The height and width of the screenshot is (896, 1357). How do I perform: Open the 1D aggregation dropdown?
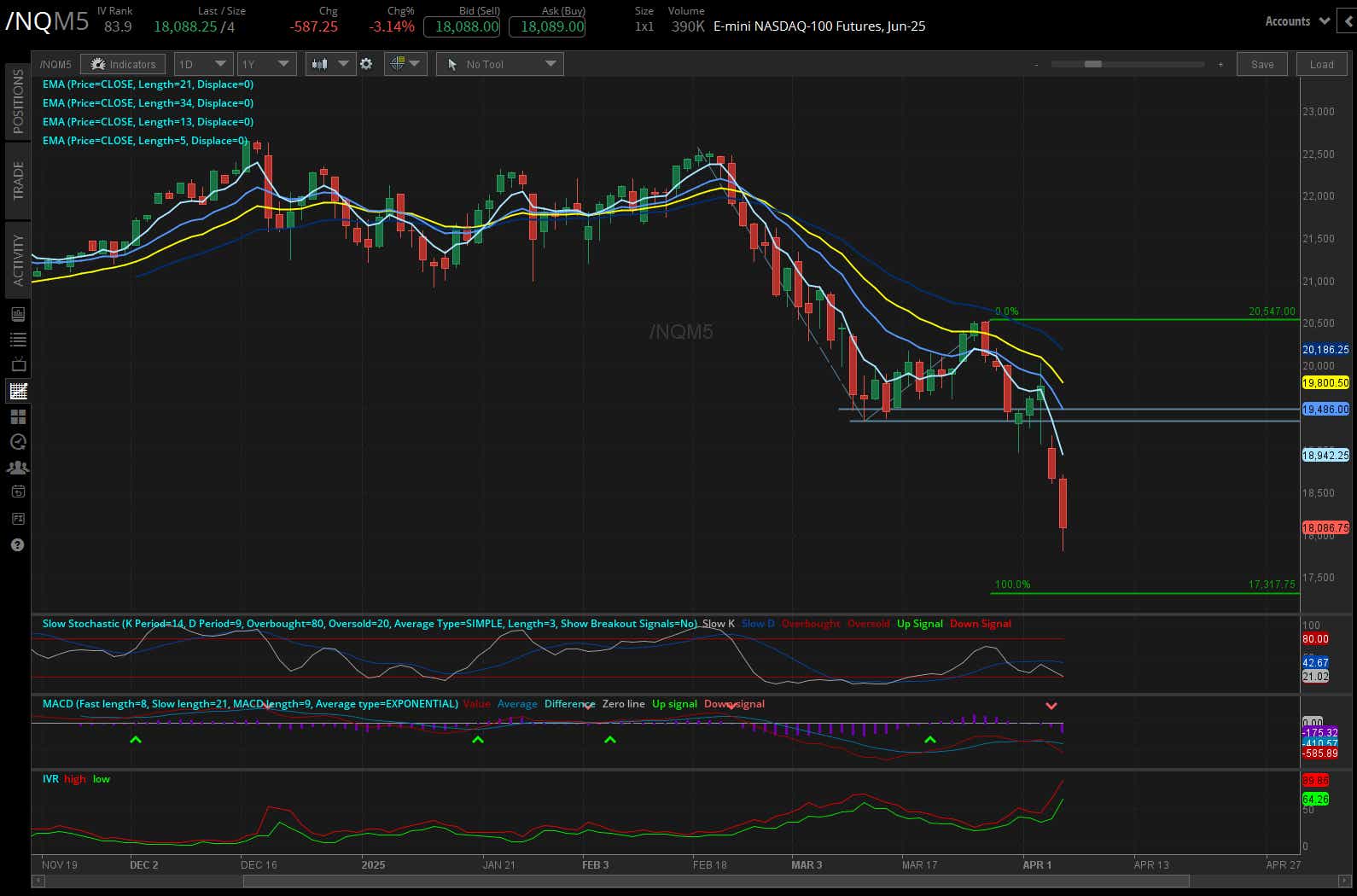tap(203, 64)
